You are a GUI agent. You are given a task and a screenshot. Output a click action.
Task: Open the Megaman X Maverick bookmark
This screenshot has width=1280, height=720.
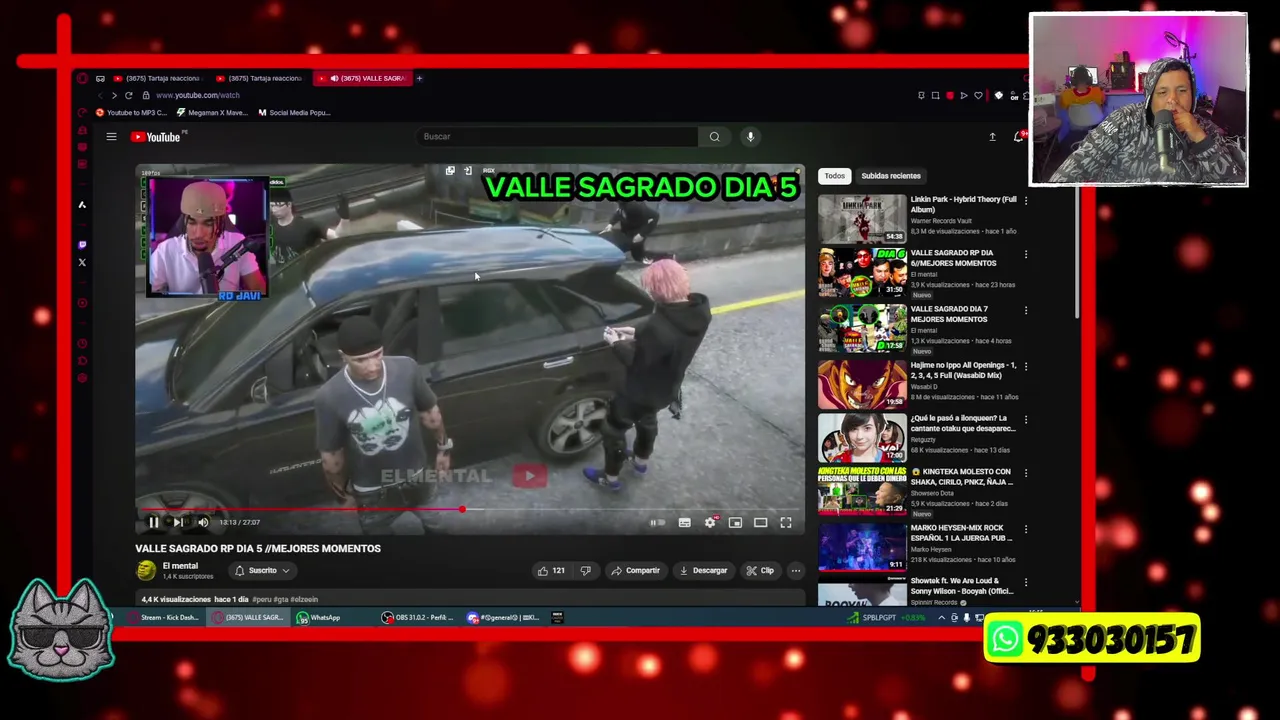[x=211, y=113]
